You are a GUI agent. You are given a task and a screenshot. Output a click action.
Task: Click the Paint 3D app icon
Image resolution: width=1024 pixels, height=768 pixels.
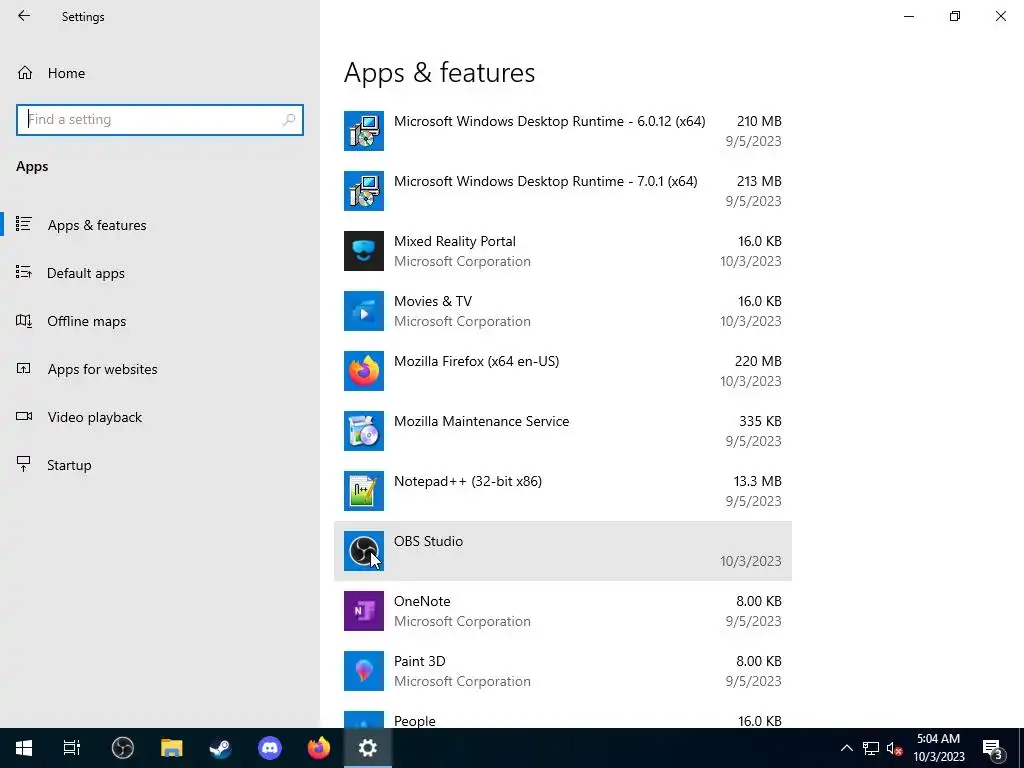(364, 671)
